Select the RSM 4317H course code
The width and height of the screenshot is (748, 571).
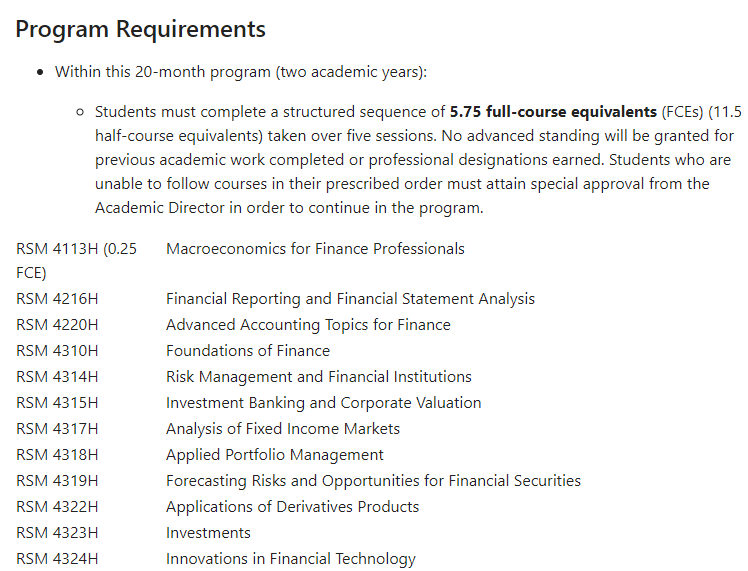coord(57,429)
